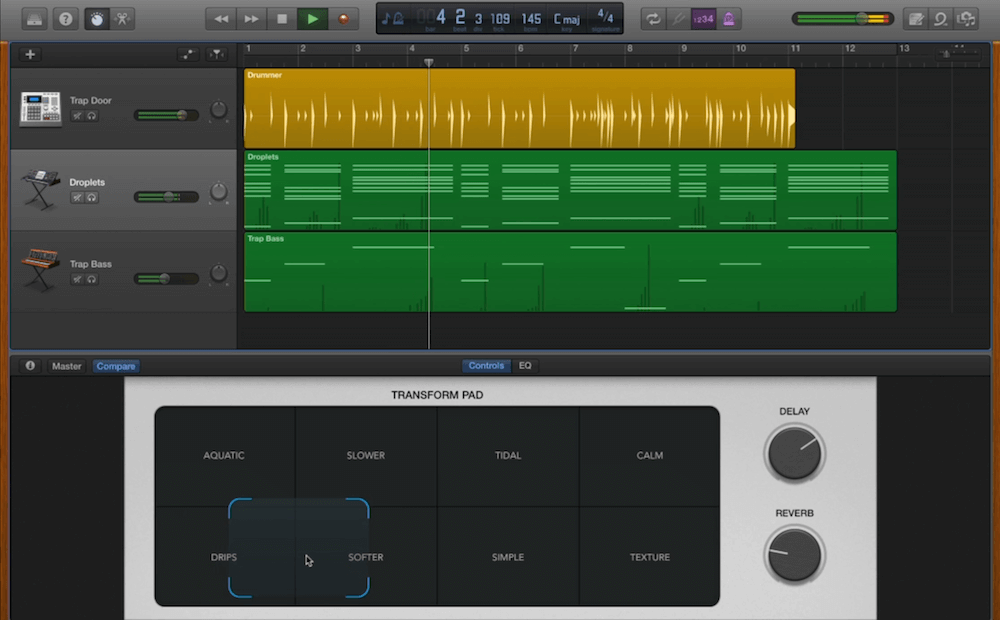Select the green Droplets MIDI region
This screenshot has width=1000, height=620.
(570, 190)
